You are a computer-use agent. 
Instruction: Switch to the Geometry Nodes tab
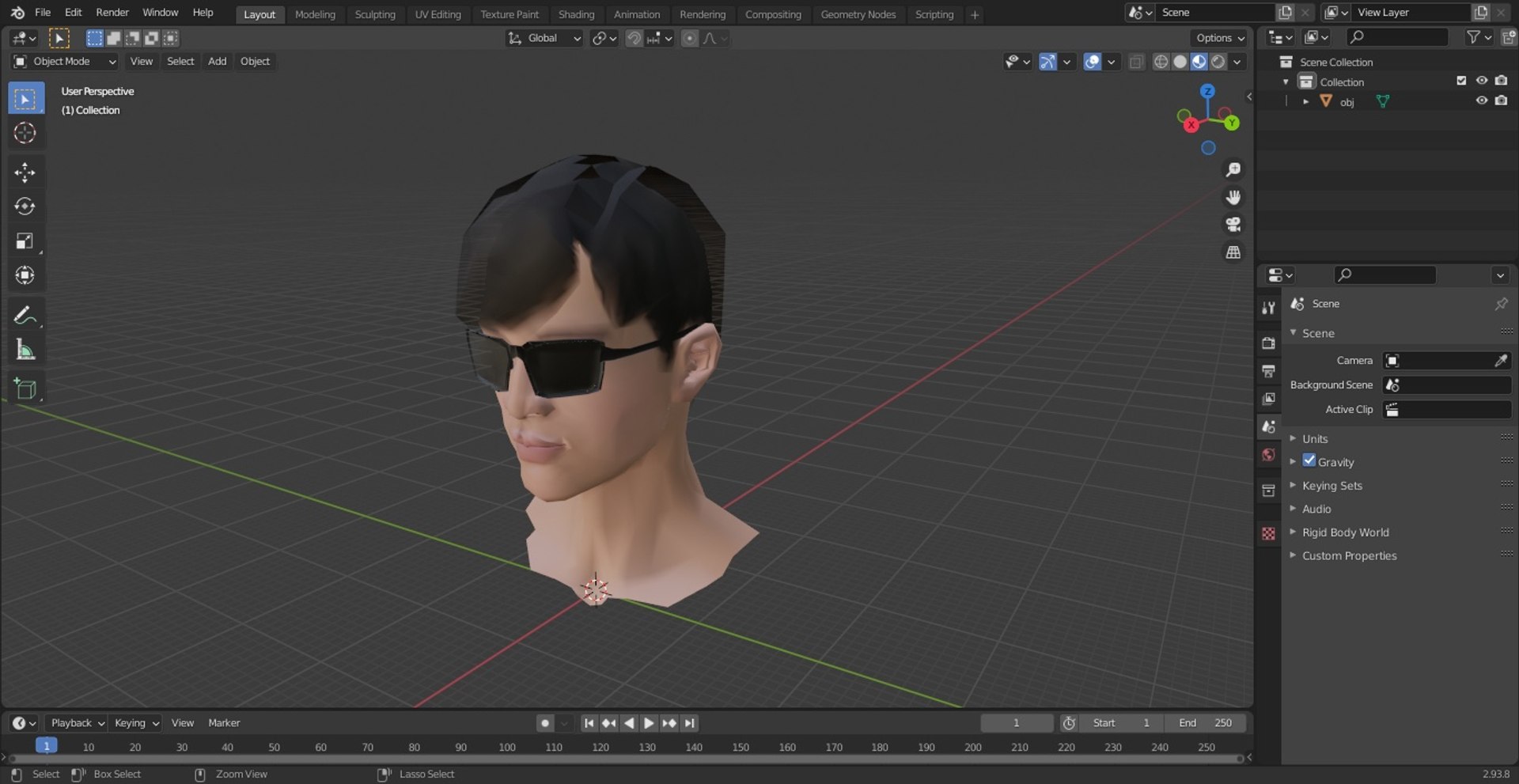tap(858, 14)
